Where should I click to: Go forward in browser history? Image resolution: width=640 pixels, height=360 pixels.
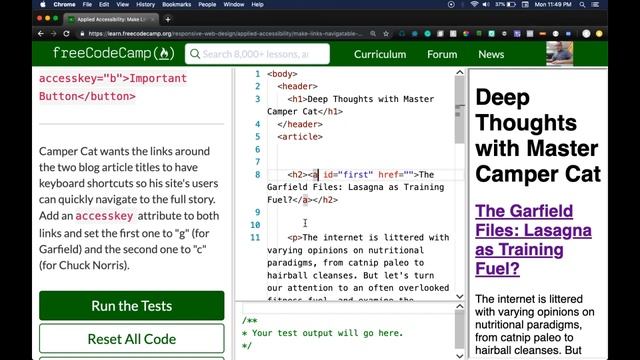click(x=53, y=34)
